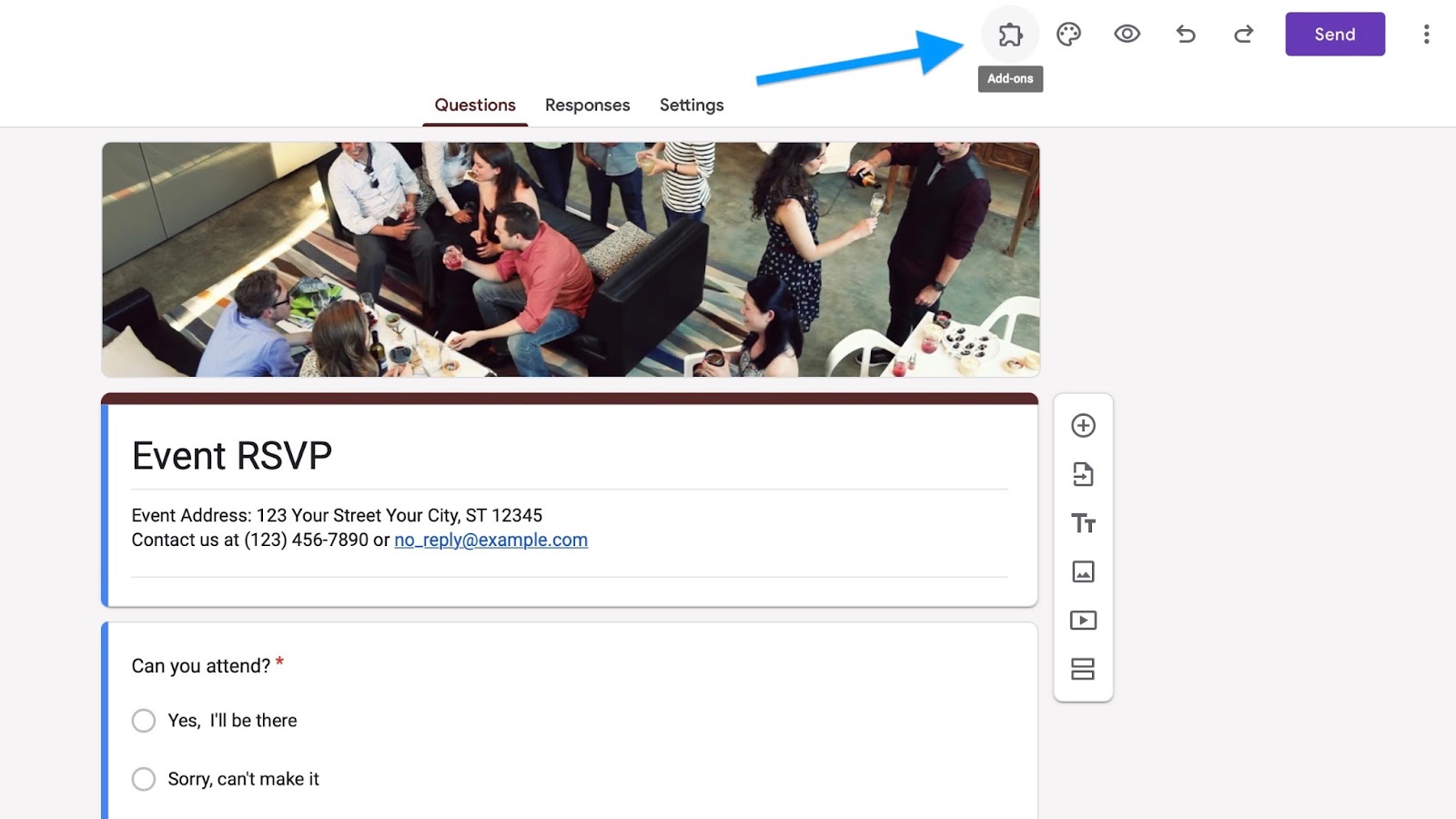The width and height of the screenshot is (1456, 819).
Task: Click the Send button
Action: [x=1334, y=35]
